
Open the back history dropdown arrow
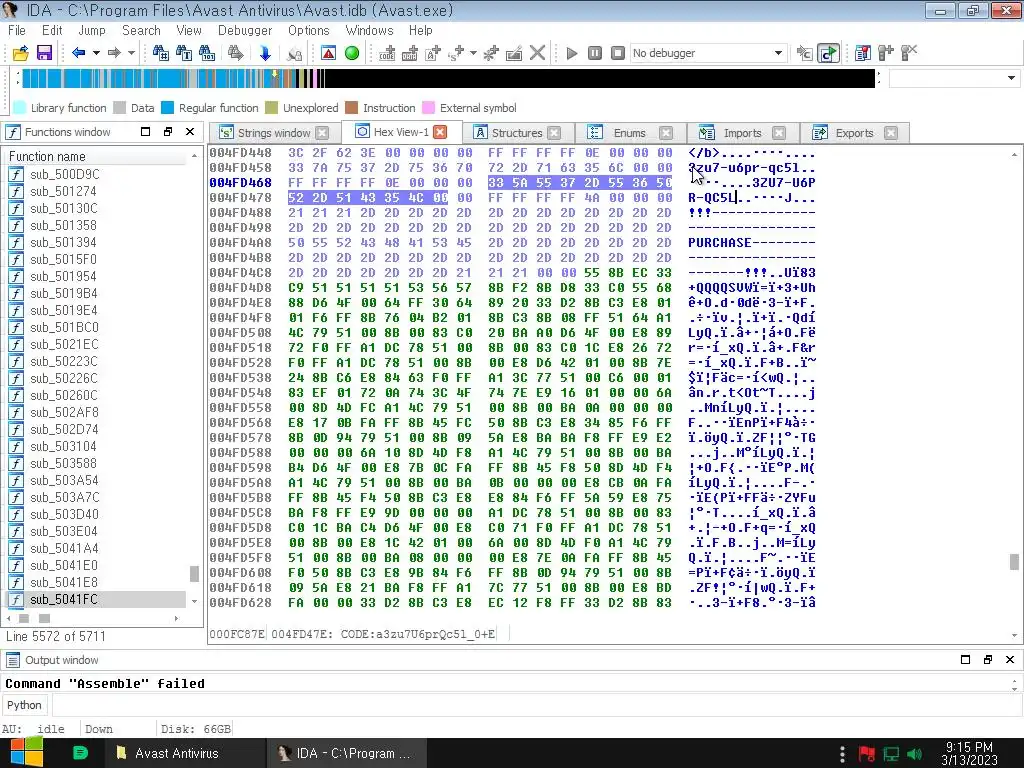tap(96, 53)
